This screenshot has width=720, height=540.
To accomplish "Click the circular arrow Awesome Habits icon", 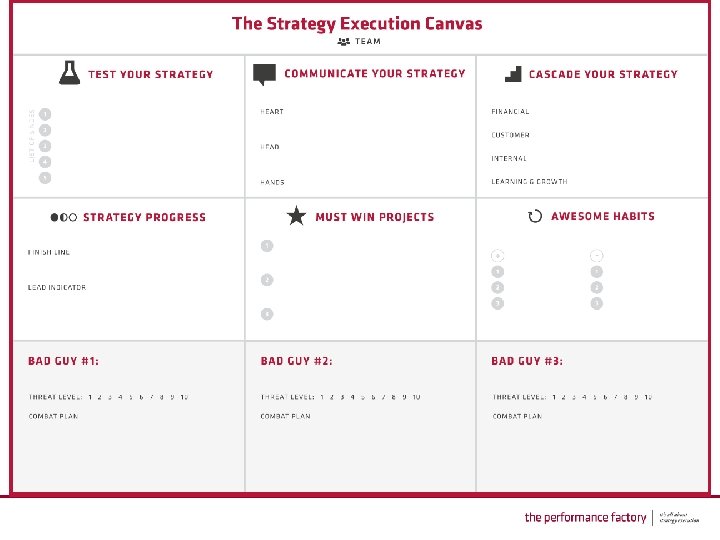I will tap(535, 216).
